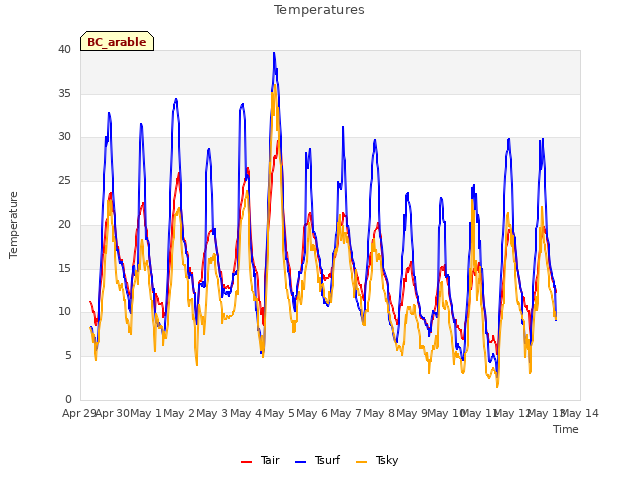The width and height of the screenshot is (640, 480).
Task: Click the Time x-axis title
Action: click(565, 429)
